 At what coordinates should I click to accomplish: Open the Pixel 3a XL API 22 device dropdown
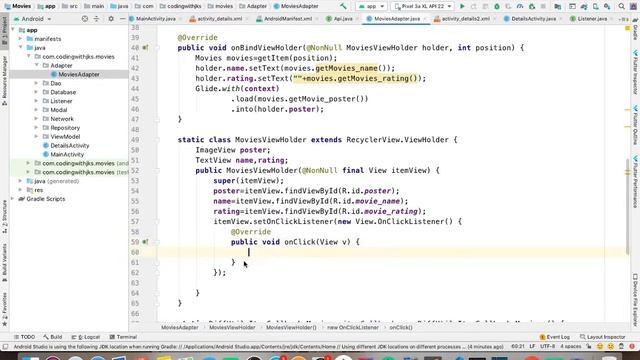pos(422,7)
